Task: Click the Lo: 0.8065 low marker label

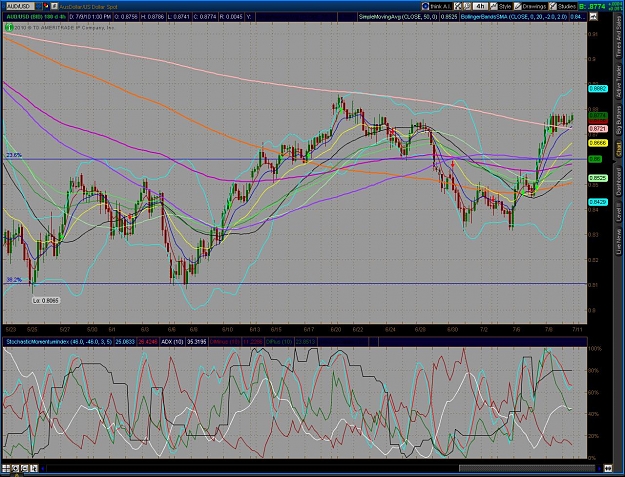Action: (46, 300)
